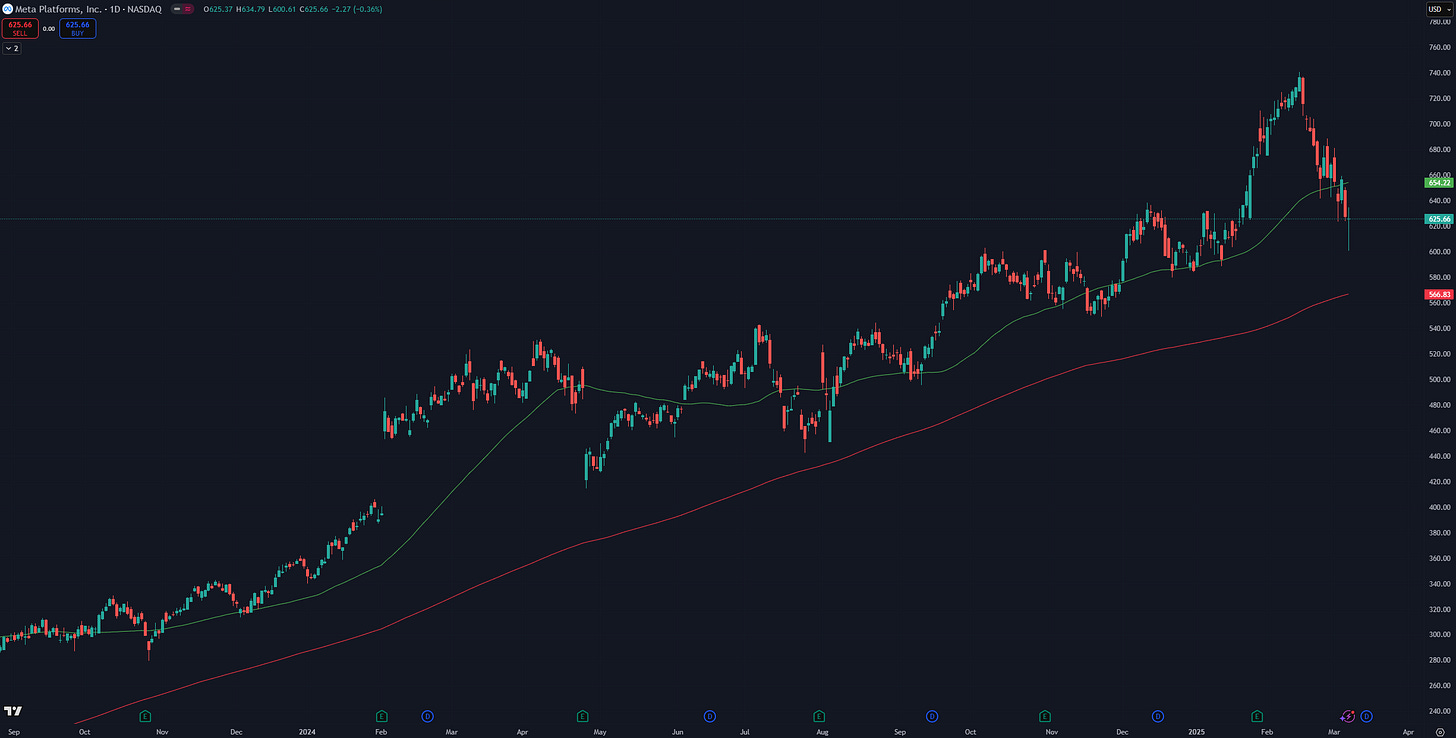Open the earnings marker in late January 2025
Screen dimensions: 1456x738
click(1258, 716)
